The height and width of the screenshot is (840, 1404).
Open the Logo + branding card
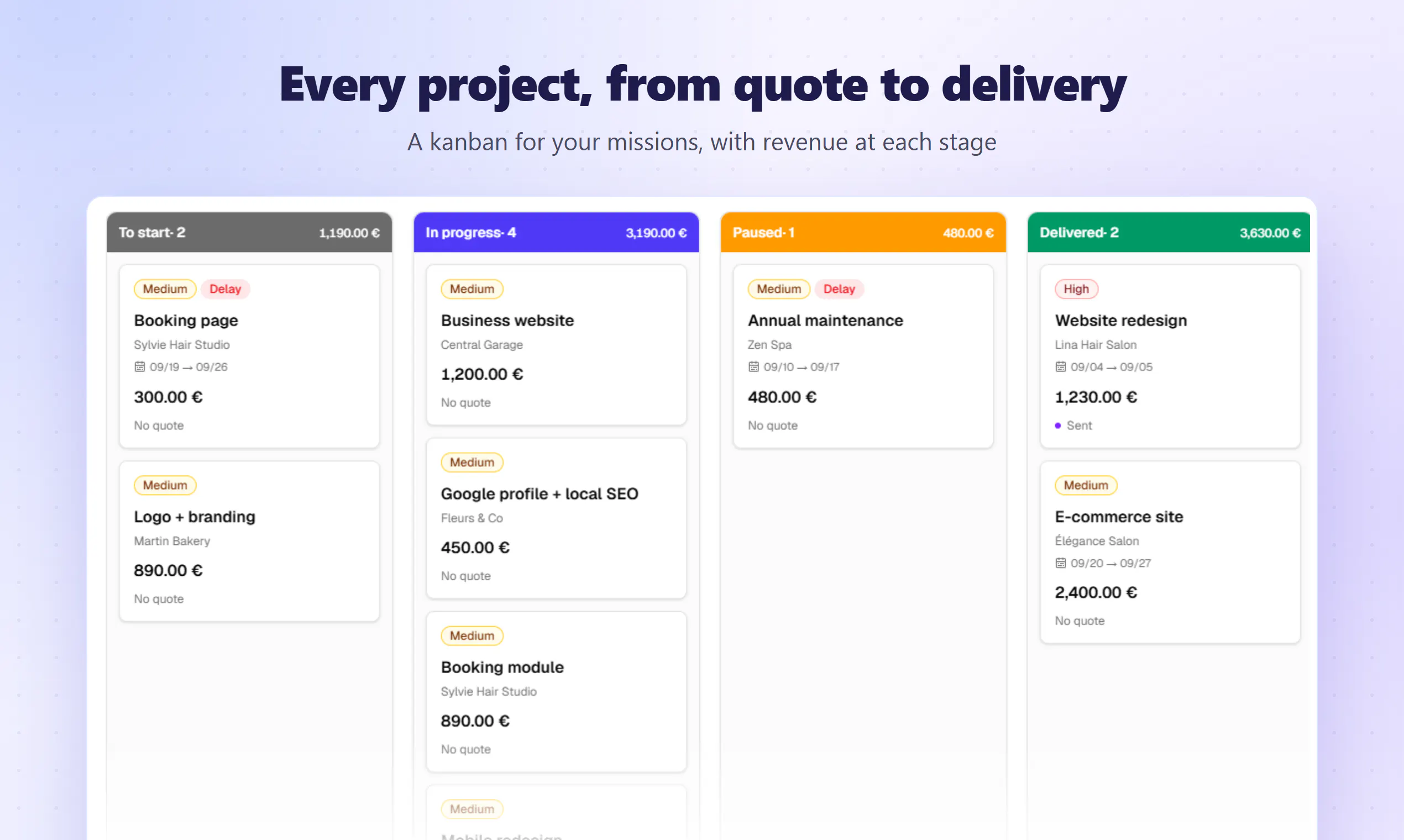[249, 542]
